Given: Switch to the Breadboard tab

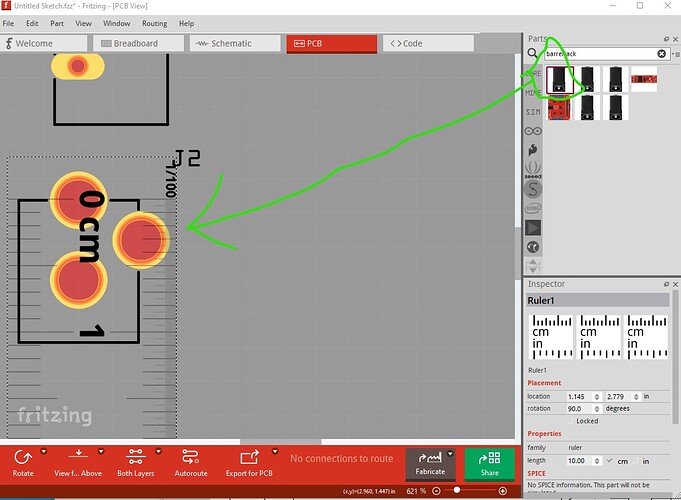Looking at the screenshot, I should pyautogui.click(x=138, y=43).
